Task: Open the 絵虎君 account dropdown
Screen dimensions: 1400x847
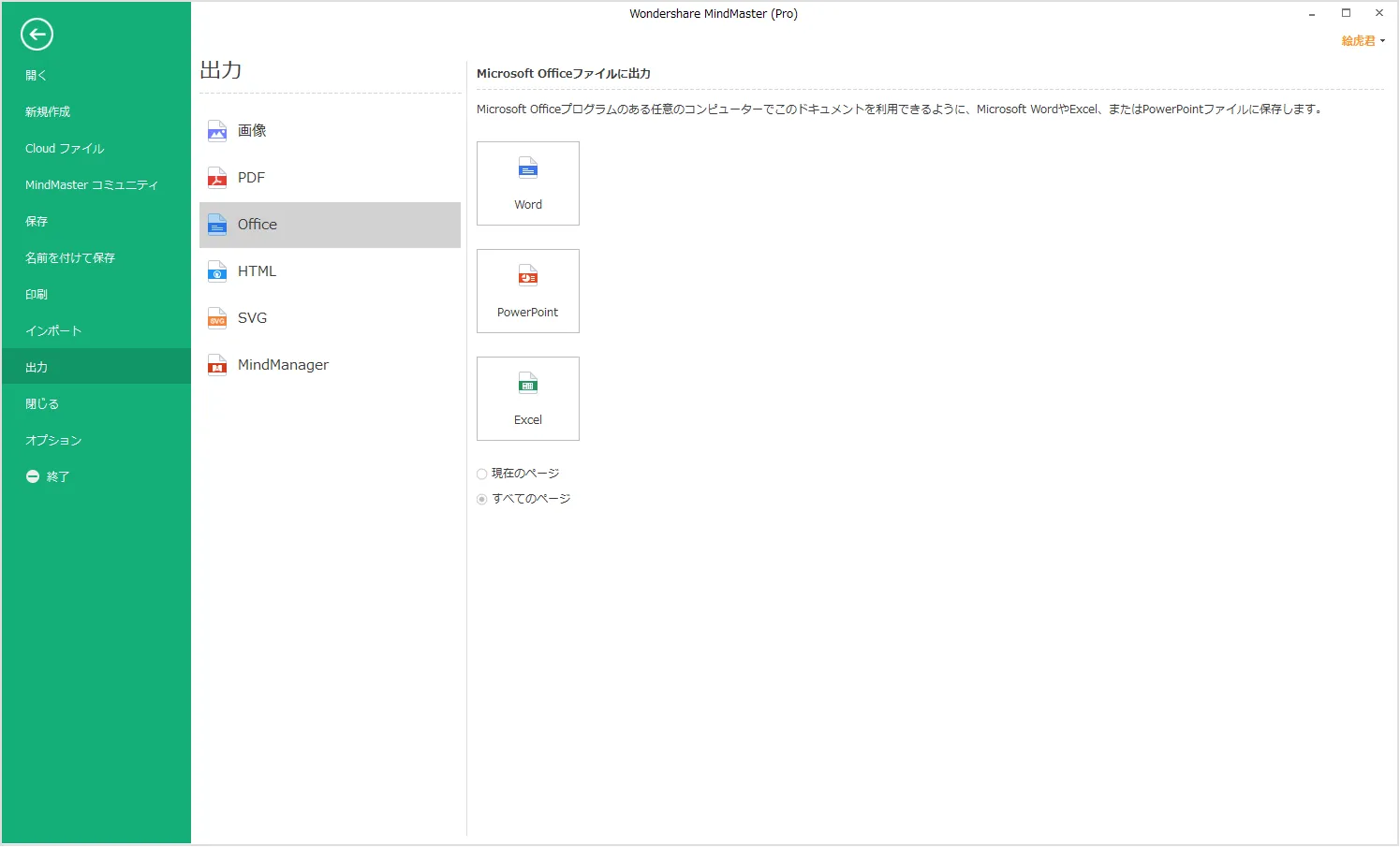Action: tap(1363, 41)
